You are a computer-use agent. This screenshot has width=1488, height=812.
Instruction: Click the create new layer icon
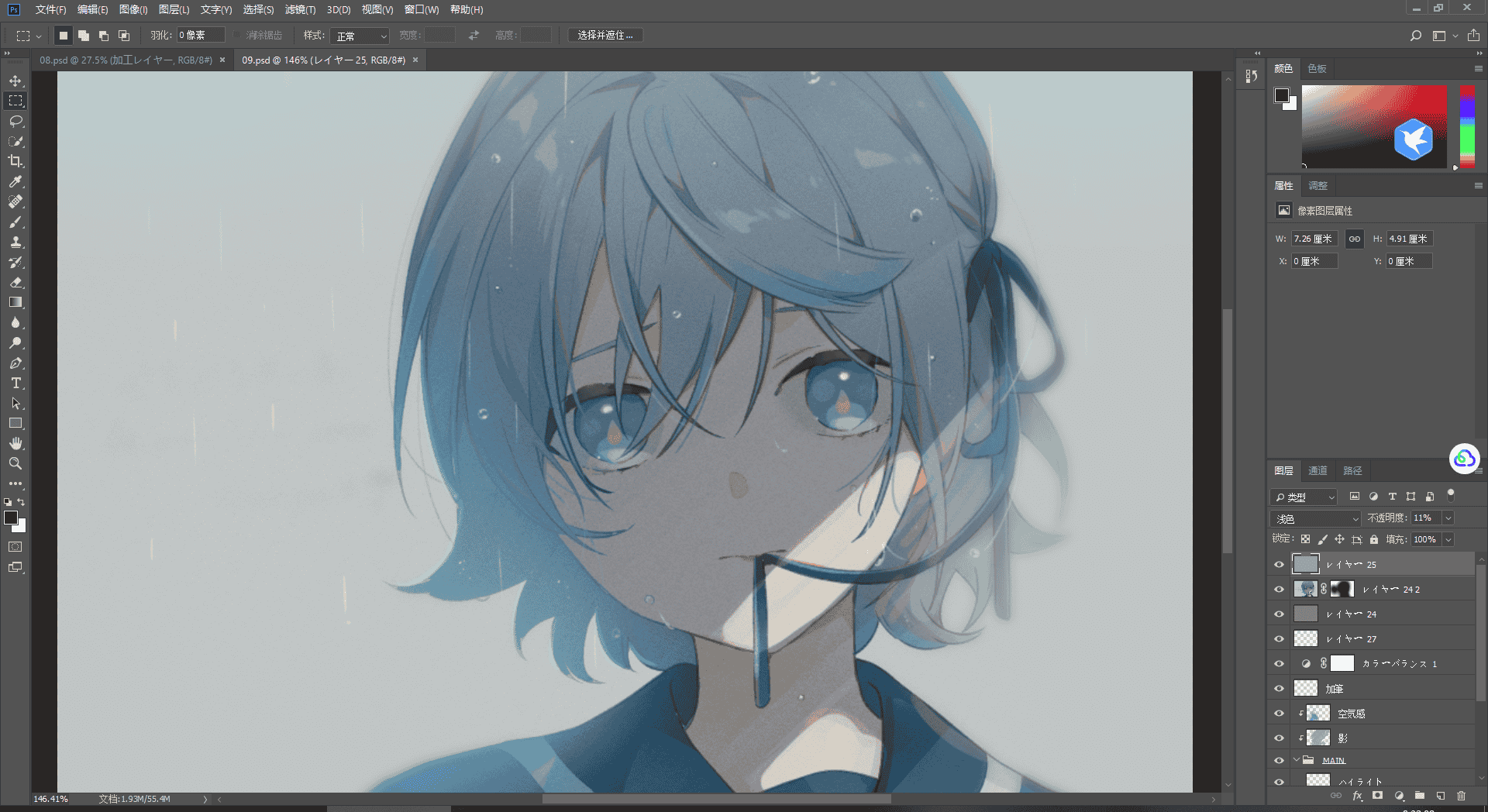coord(1440,796)
